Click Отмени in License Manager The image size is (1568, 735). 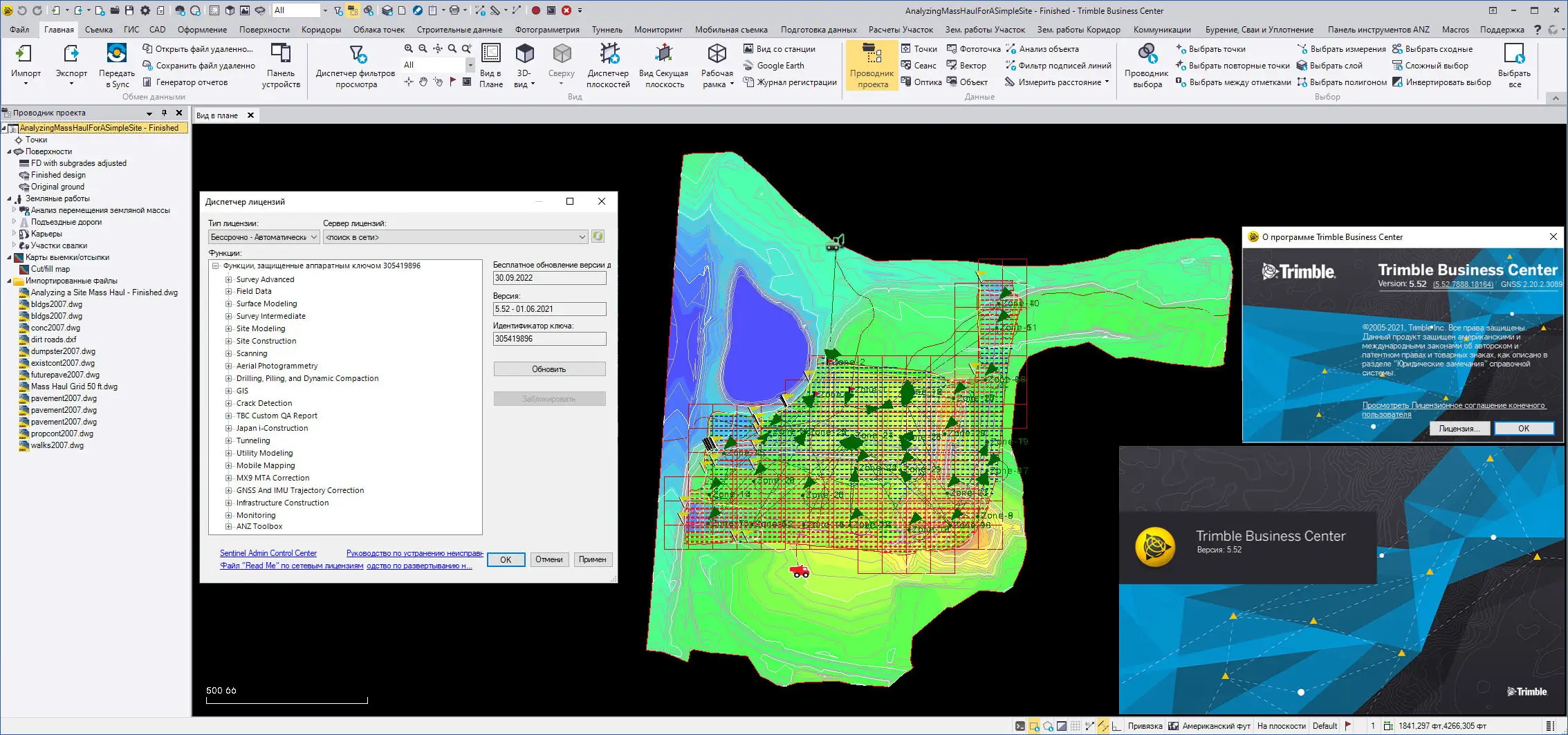click(549, 559)
